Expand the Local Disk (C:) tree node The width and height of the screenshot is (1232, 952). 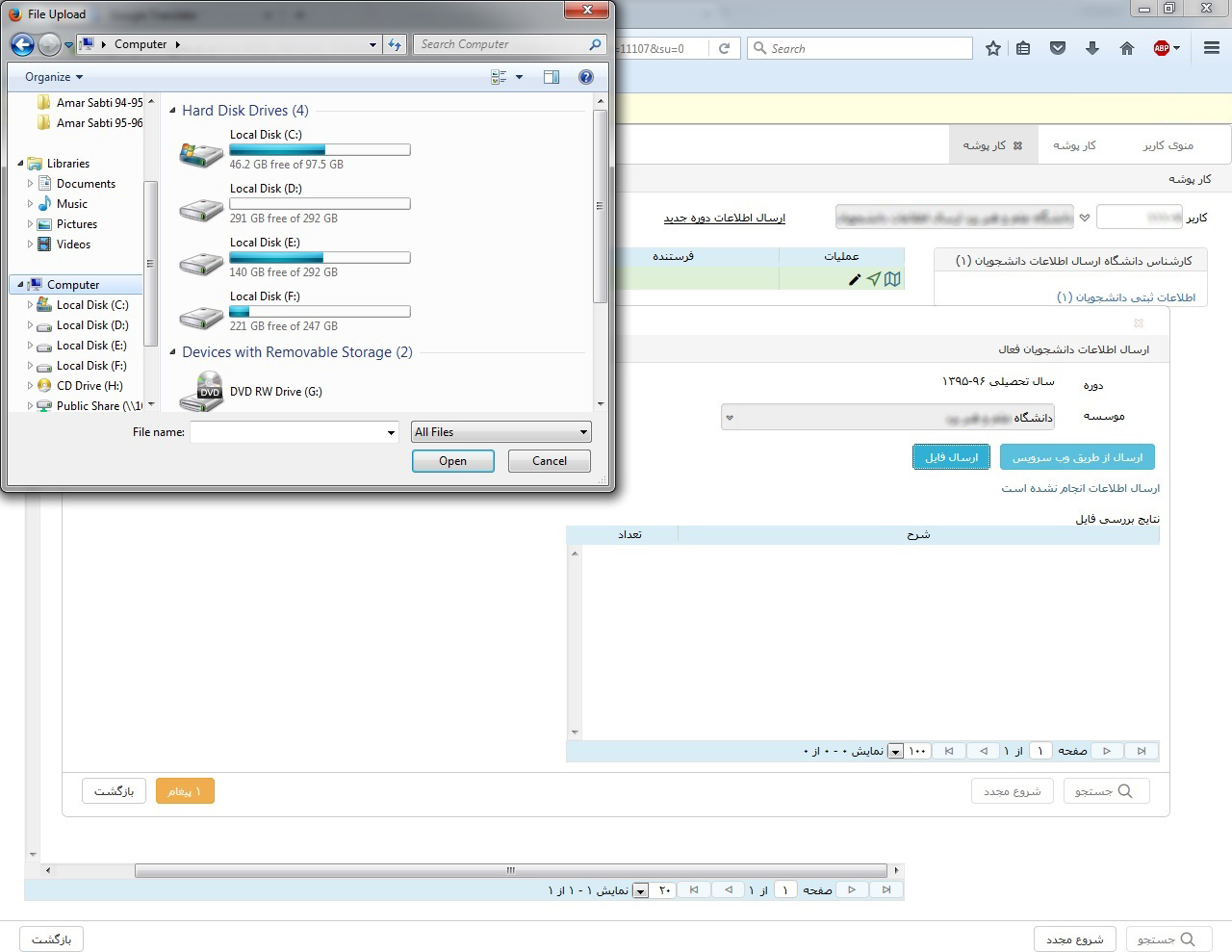tap(30, 305)
